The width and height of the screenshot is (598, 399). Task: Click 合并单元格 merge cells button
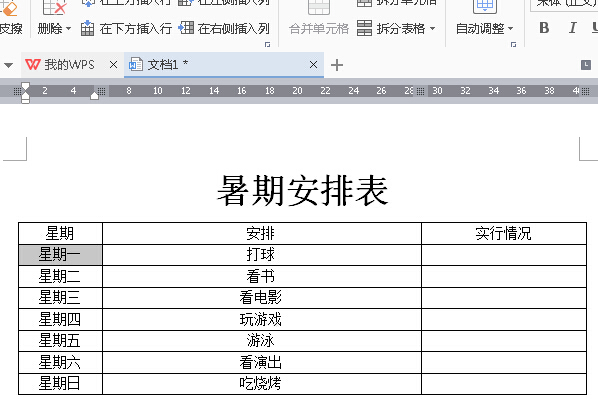[319, 29]
